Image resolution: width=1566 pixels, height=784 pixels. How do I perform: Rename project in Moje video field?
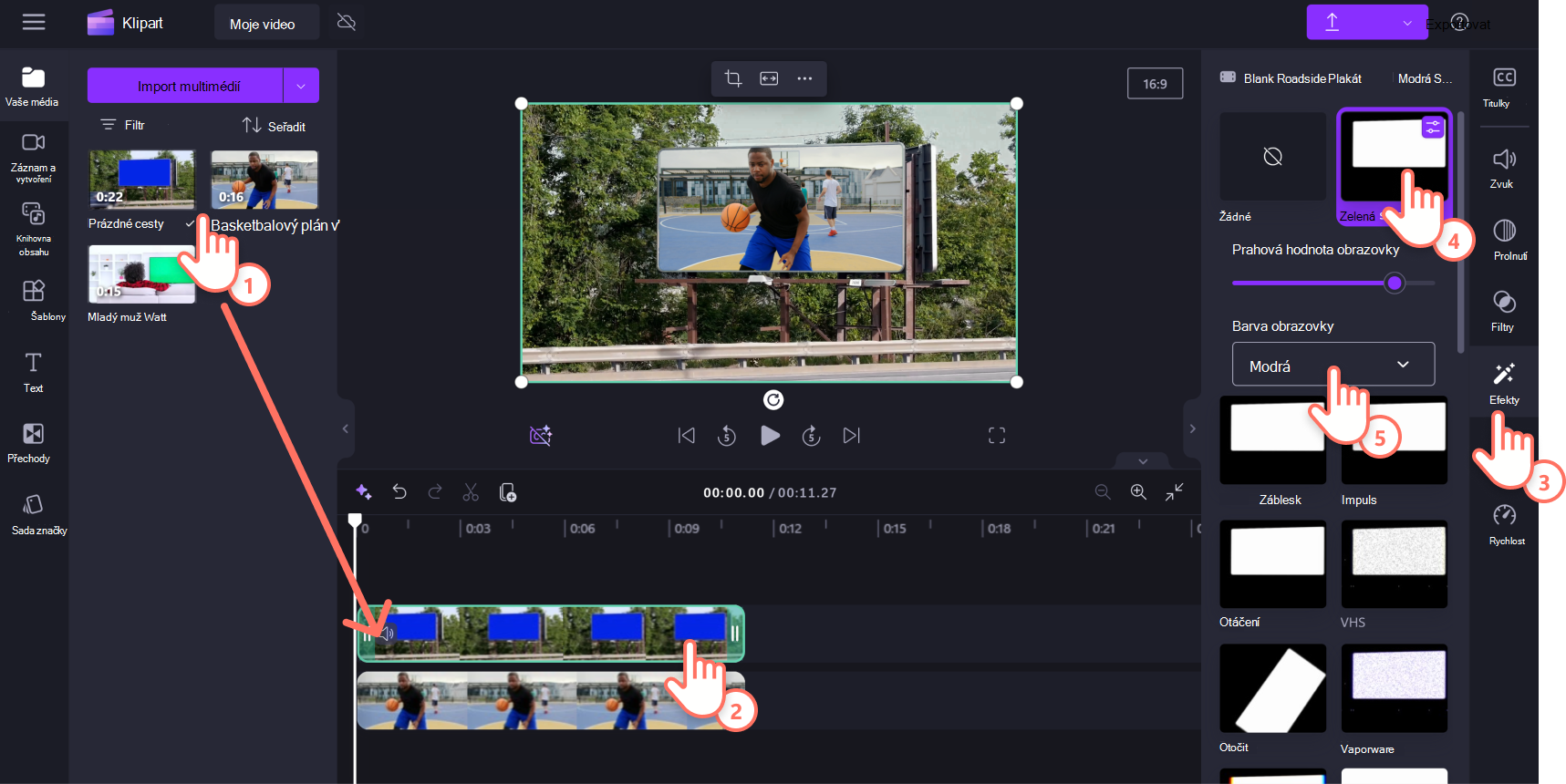tap(266, 24)
